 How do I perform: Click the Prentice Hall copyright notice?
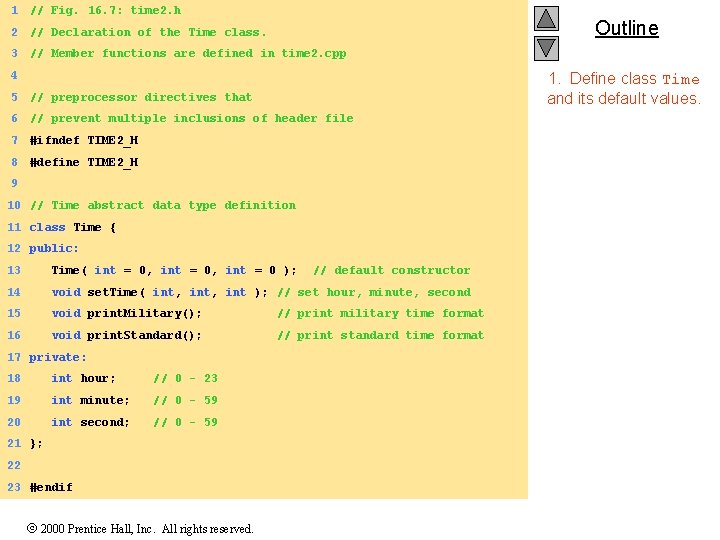pyautogui.click(x=140, y=529)
